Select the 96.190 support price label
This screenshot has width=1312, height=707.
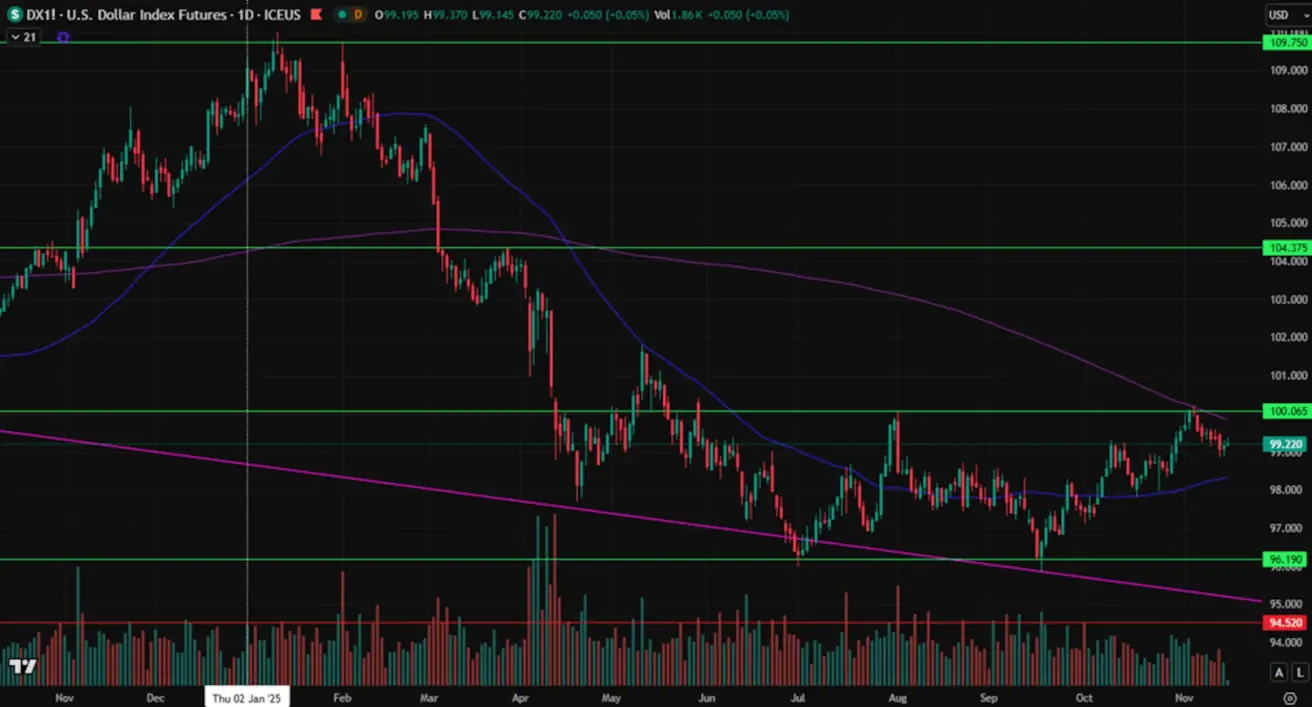(x=1286, y=560)
